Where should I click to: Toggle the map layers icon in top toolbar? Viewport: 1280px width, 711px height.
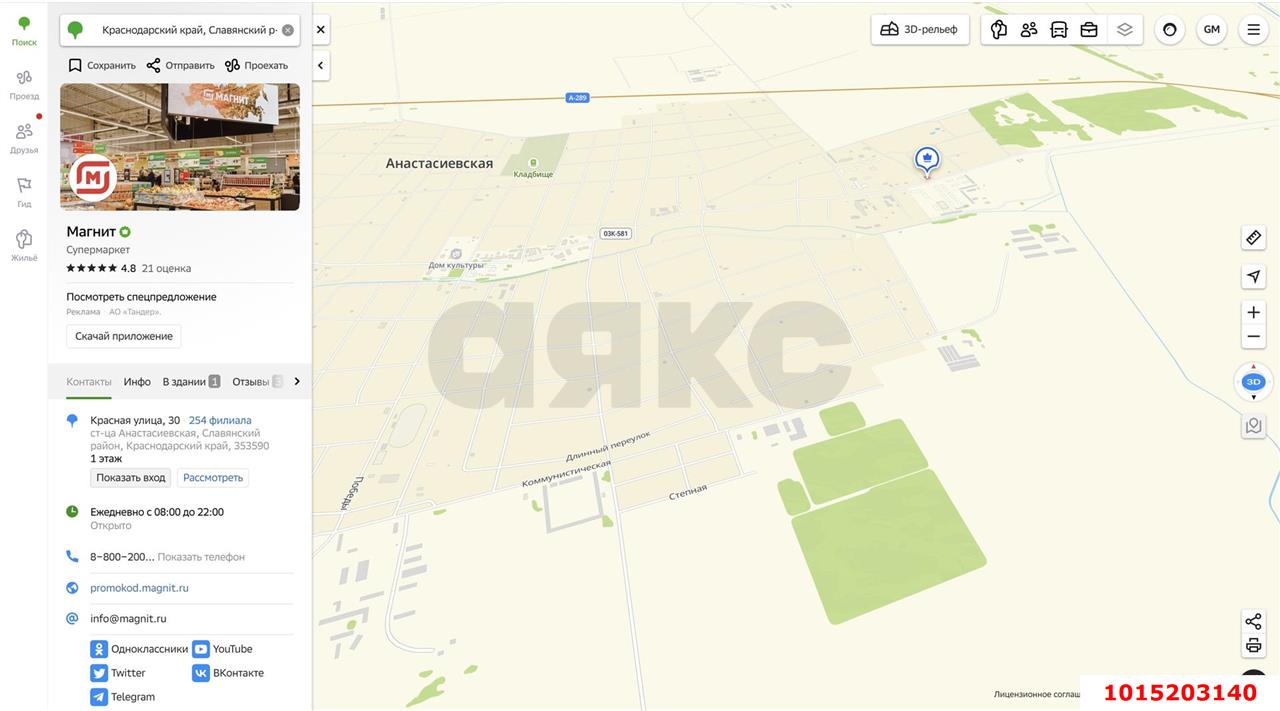point(1124,29)
